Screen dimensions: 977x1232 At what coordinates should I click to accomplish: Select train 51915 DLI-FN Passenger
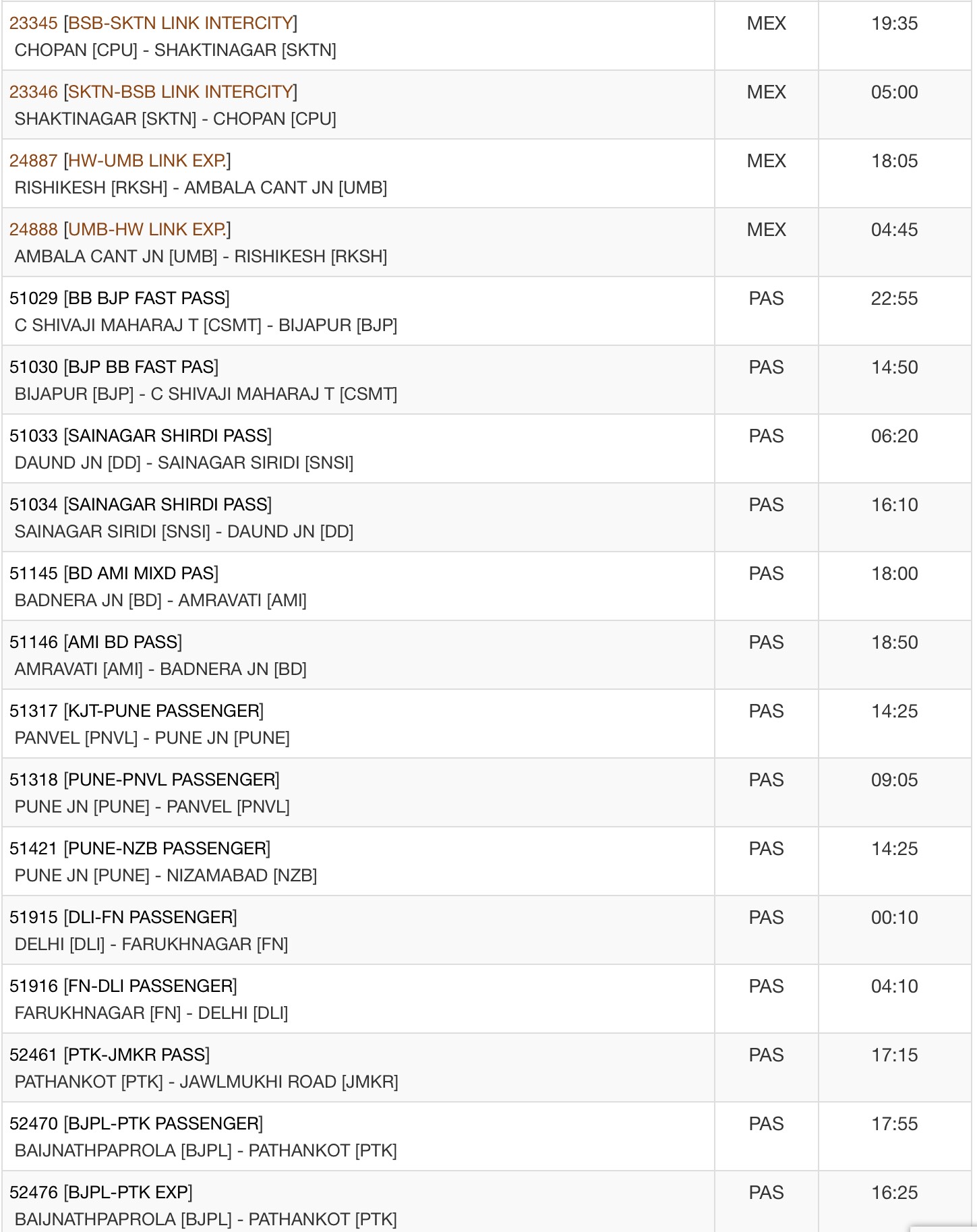point(123,918)
